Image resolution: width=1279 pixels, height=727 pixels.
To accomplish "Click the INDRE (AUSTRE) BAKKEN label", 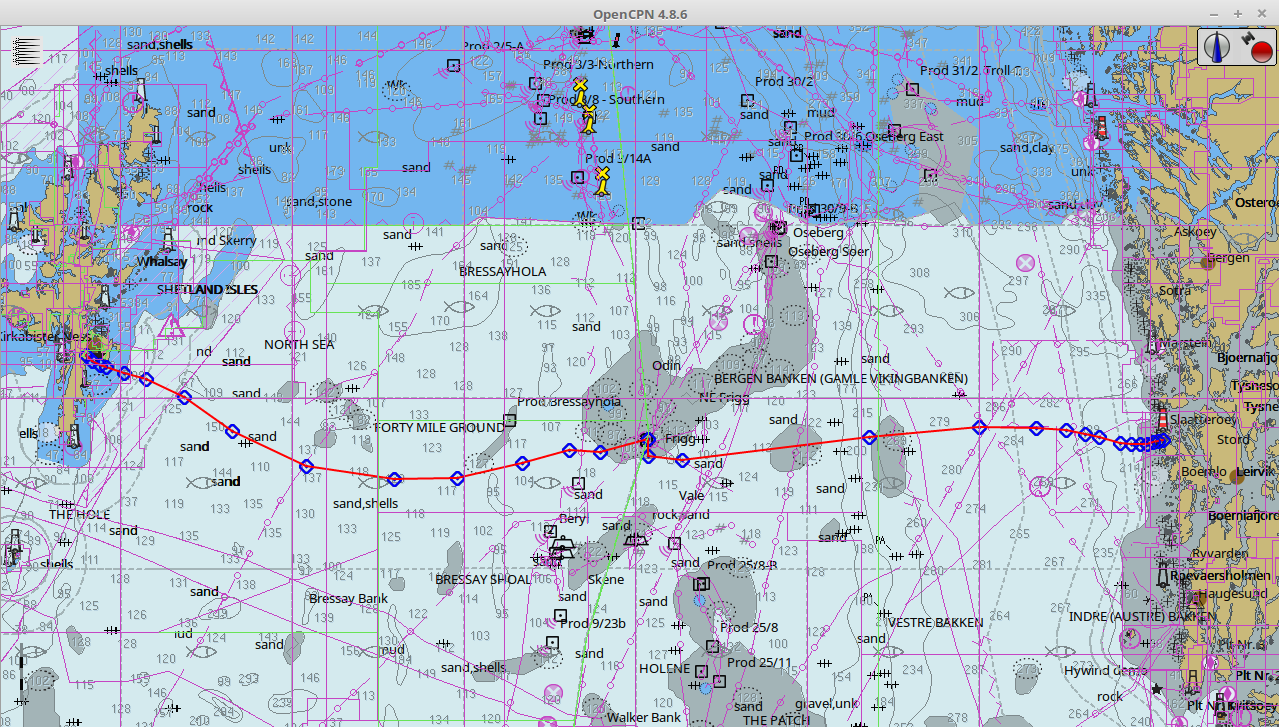I will [x=1143, y=617].
